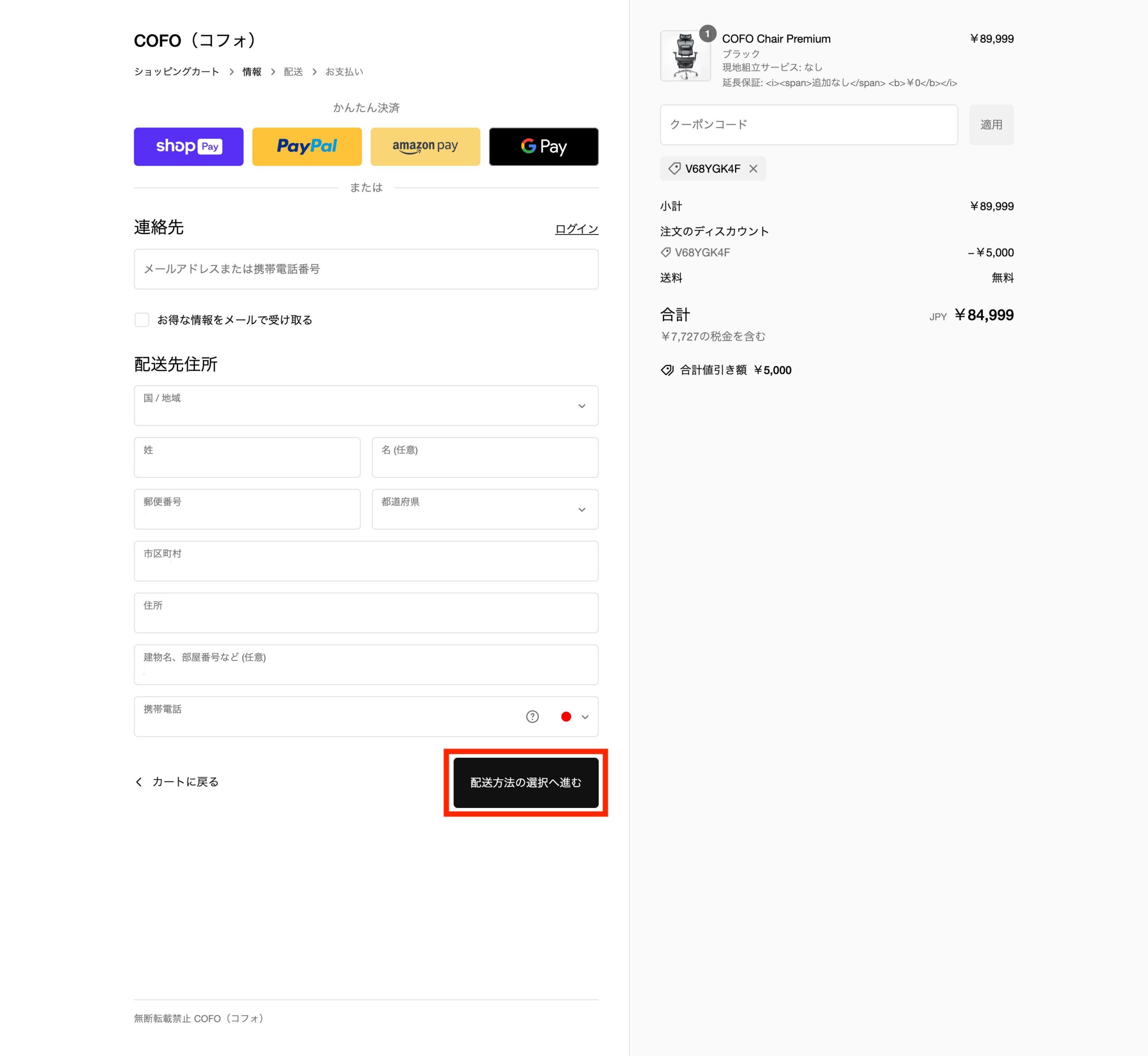Select the 情報 breadcrumb step
Viewport: 1148px width, 1056px height.
[x=252, y=71]
